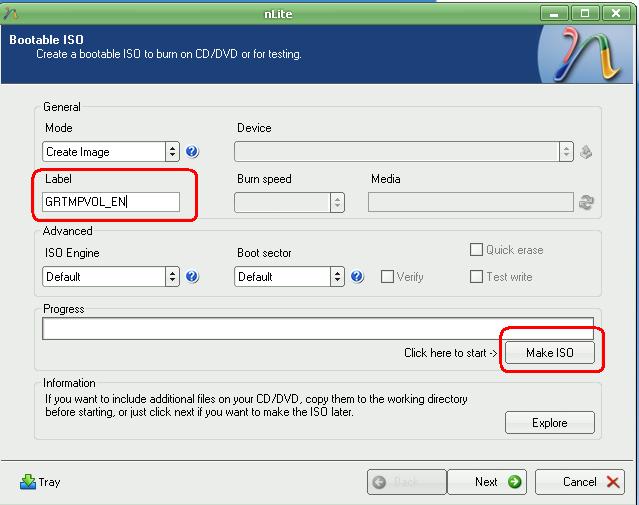Click the Media field
Image resolution: width=639 pixels, height=505 pixels.
pyautogui.click(x=471, y=202)
